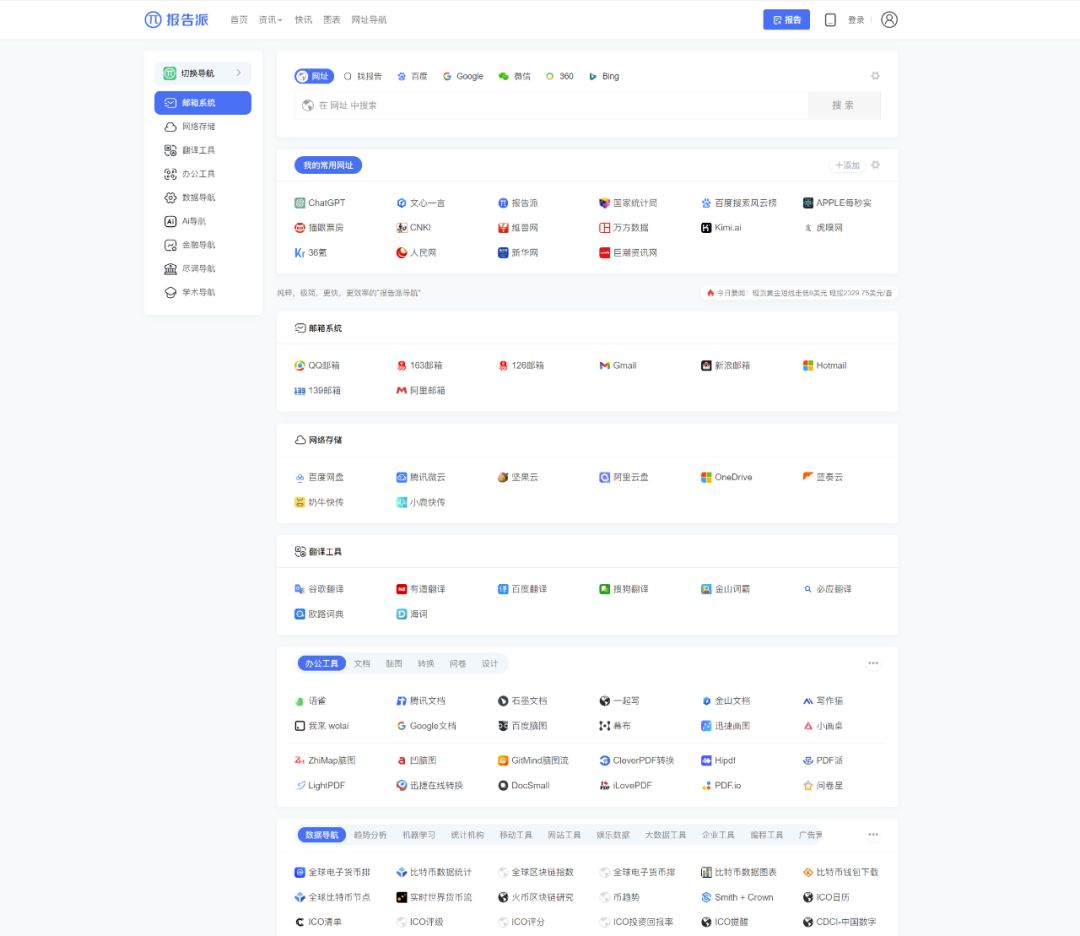Select 邮箱系统 in the sidebar
The width and height of the screenshot is (1080, 936).
tap(202, 103)
